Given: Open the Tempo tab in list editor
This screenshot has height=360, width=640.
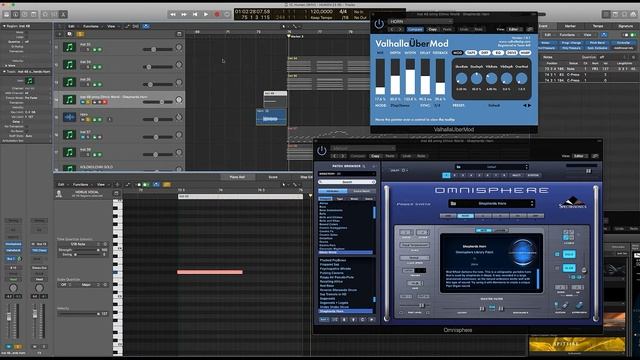Looking at the screenshot, I should coord(598,26).
